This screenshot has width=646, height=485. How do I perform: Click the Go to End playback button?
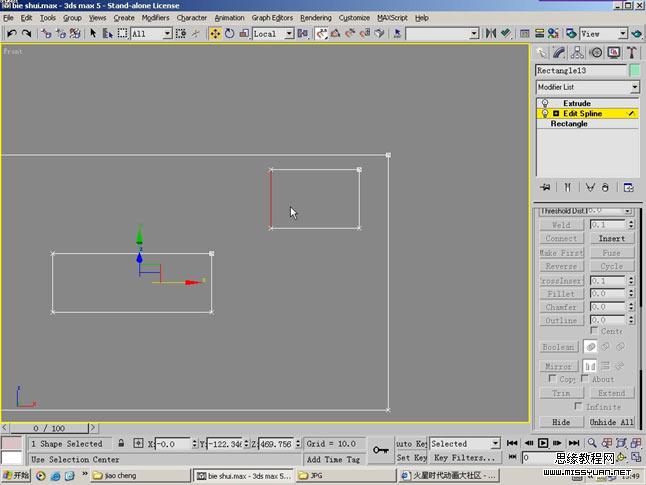pyautogui.click(x=574, y=443)
